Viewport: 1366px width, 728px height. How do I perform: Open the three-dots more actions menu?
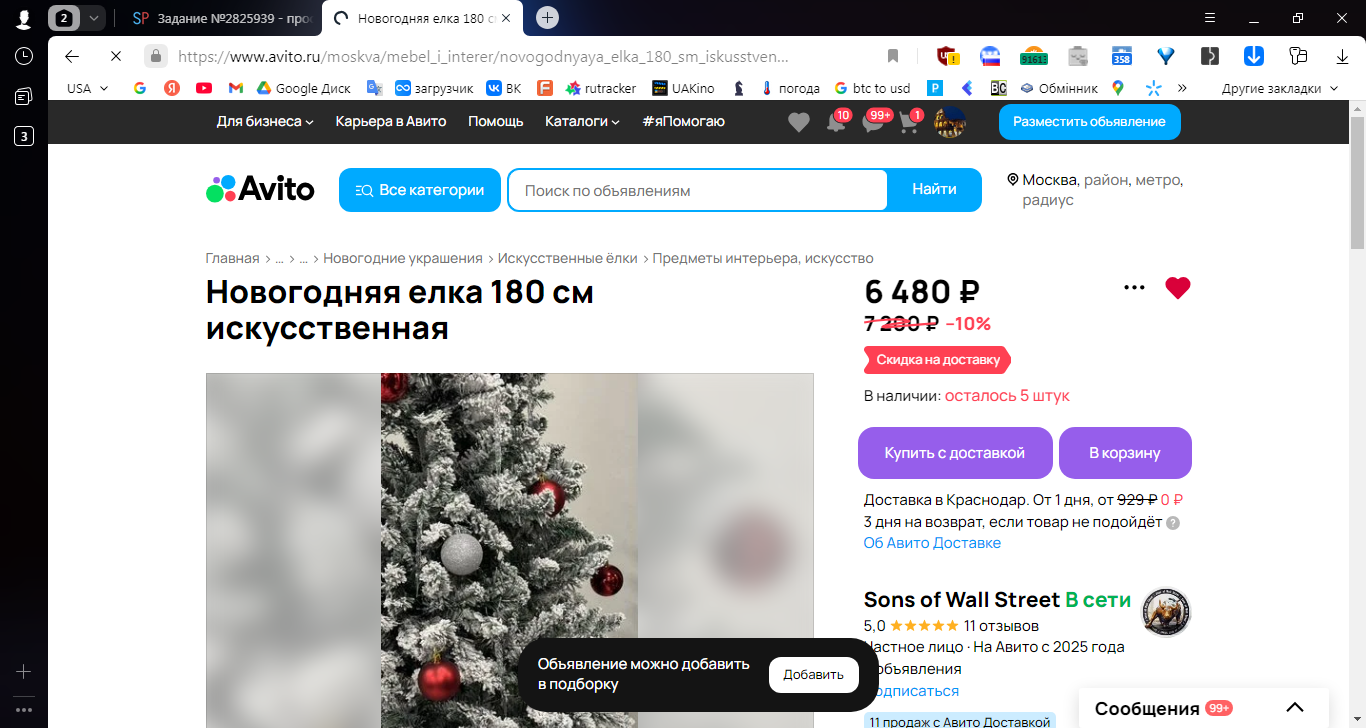pos(1134,288)
